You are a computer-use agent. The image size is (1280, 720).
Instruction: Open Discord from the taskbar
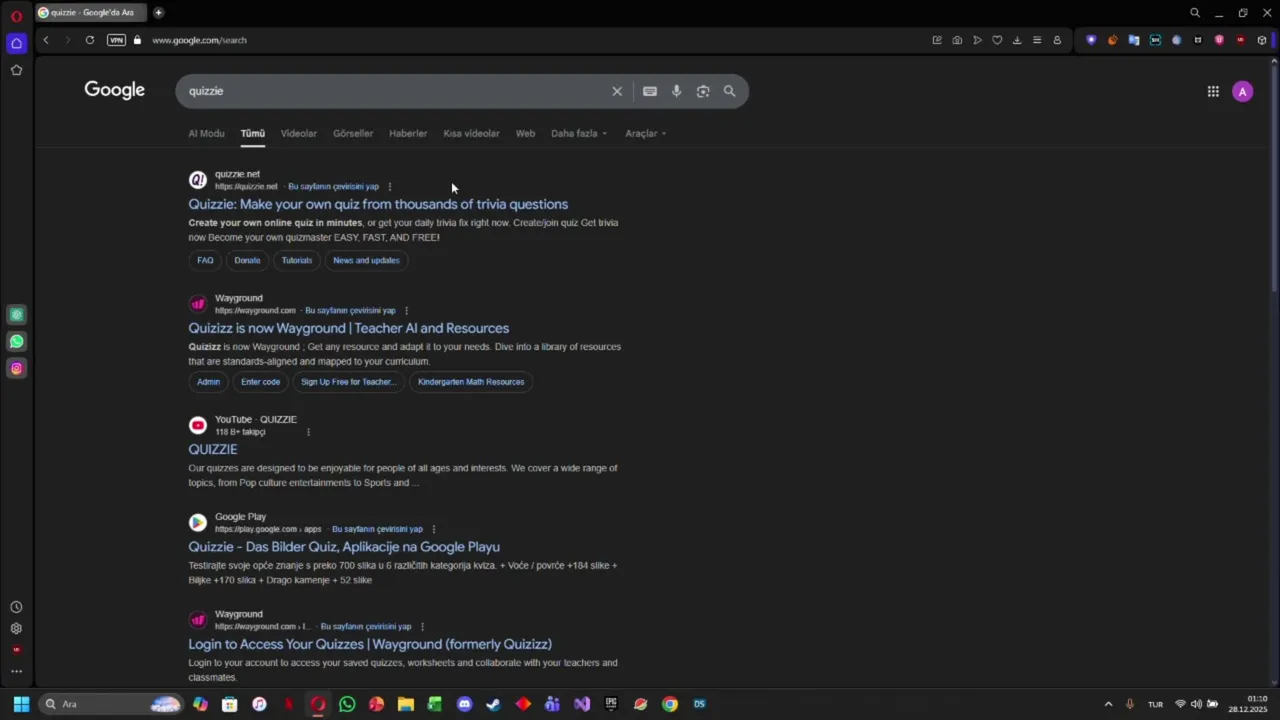(x=464, y=704)
